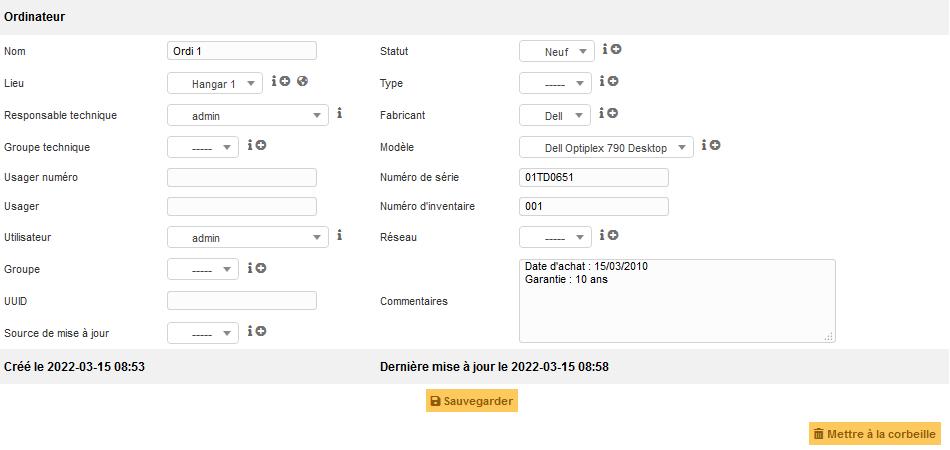Add new Réseau using plus icon
This screenshot has width=950, height=450.
pyautogui.click(x=612, y=236)
